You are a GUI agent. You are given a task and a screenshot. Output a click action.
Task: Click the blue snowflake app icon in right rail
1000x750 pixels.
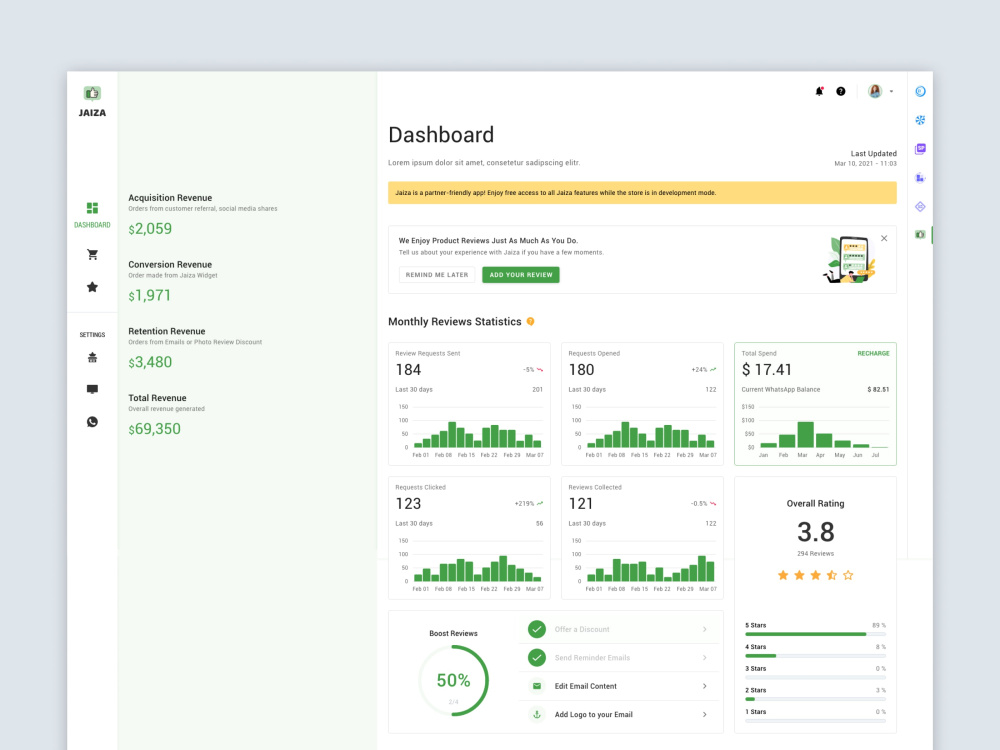tap(920, 120)
